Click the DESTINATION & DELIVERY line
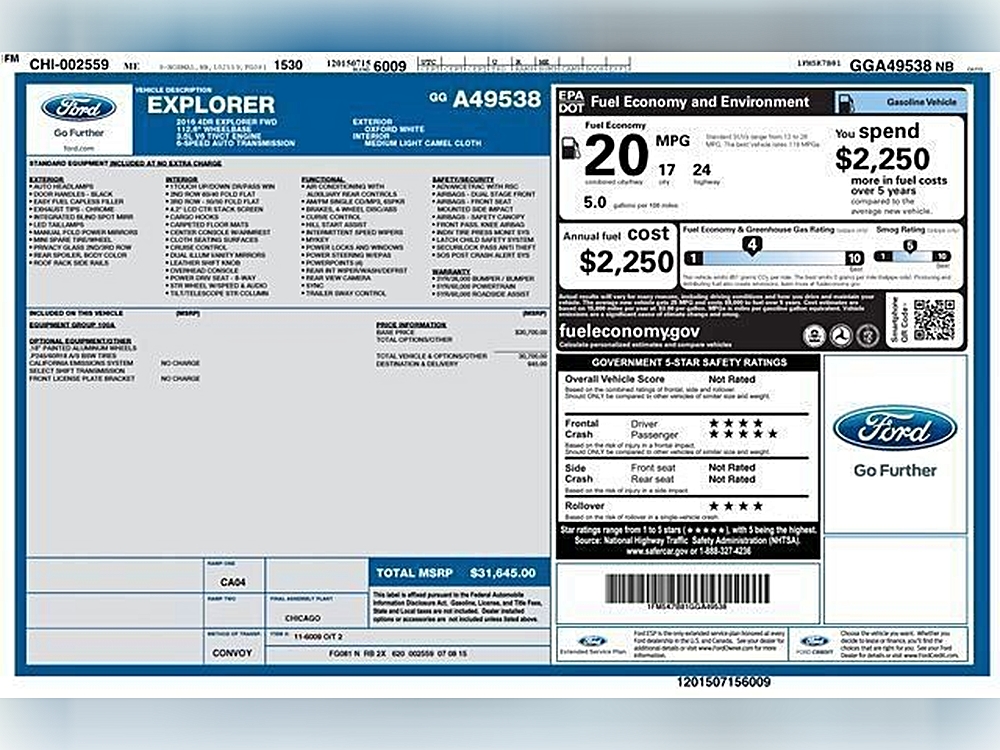 460,364
